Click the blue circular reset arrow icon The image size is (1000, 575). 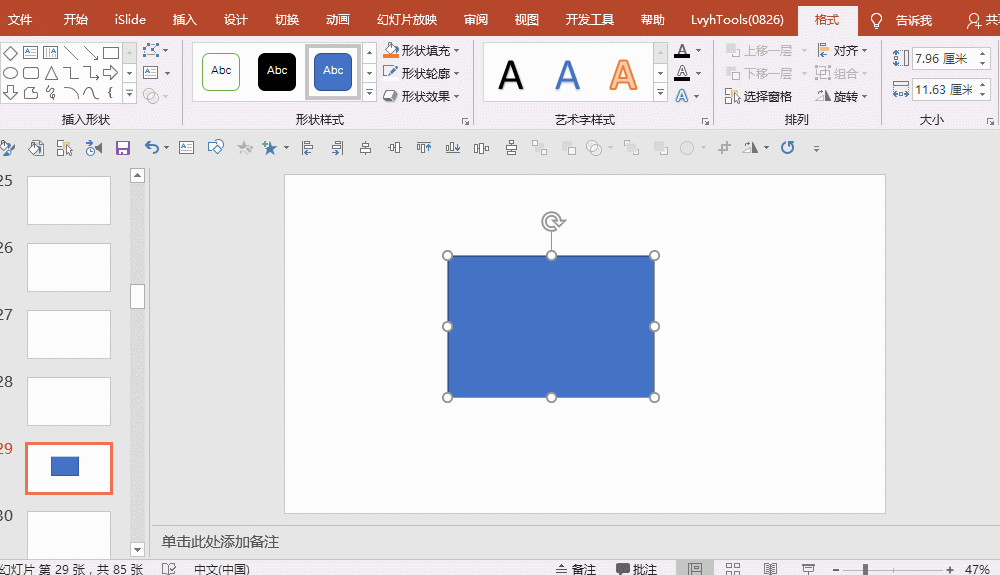click(x=788, y=148)
